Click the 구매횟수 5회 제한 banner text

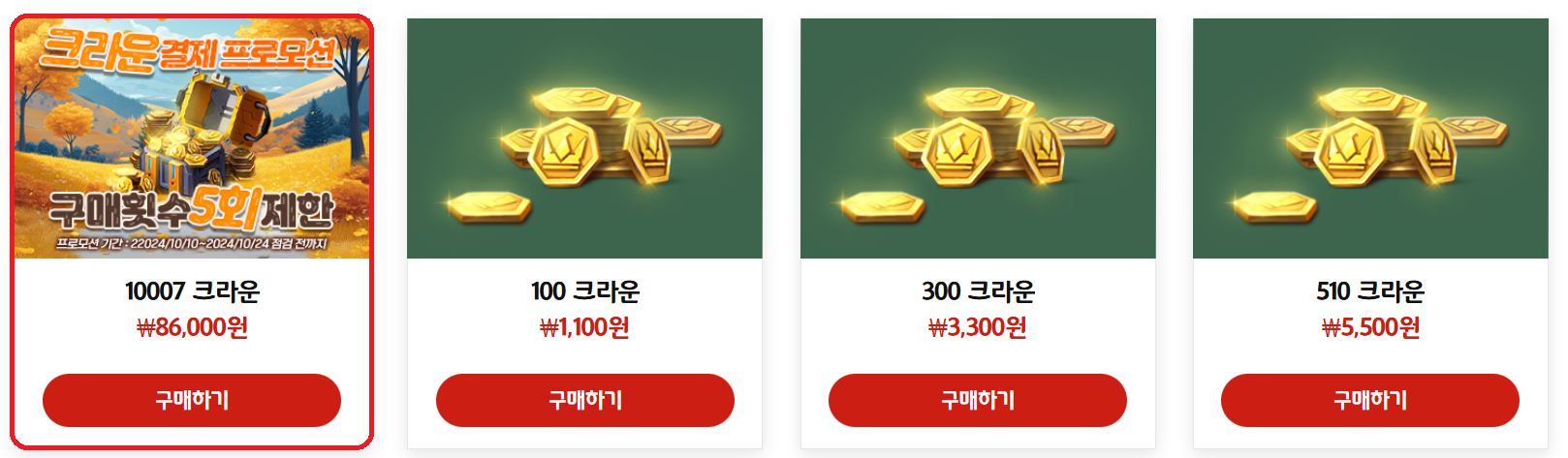pyautogui.click(x=192, y=207)
